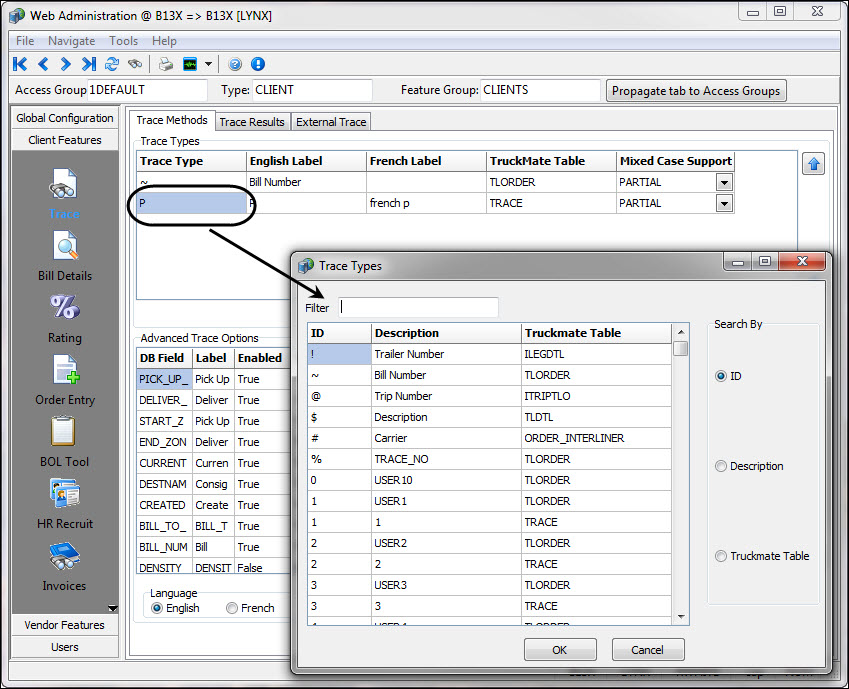The width and height of the screenshot is (849, 689).
Task: Go to the first record using toolbar arrow
Action: (x=20, y=64)
